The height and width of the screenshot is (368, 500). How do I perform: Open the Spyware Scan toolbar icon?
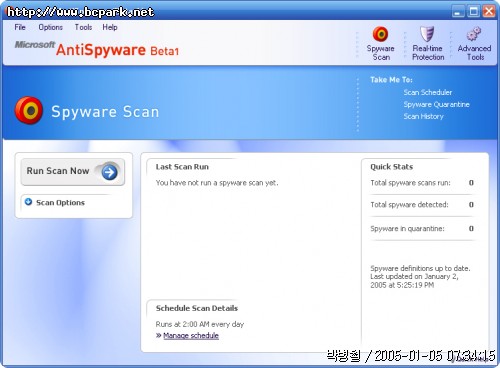click(x=380, y=34)
